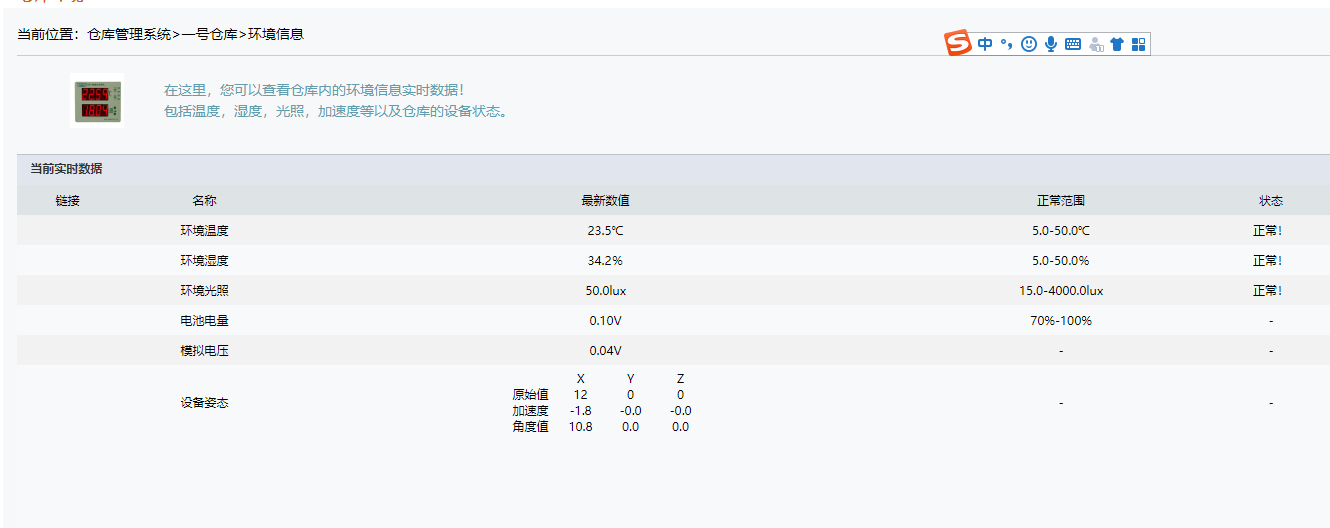Select the 电池电量 row name
Image resolution: width=1330 pixels, height=528 pixels.
coord(204,321)
